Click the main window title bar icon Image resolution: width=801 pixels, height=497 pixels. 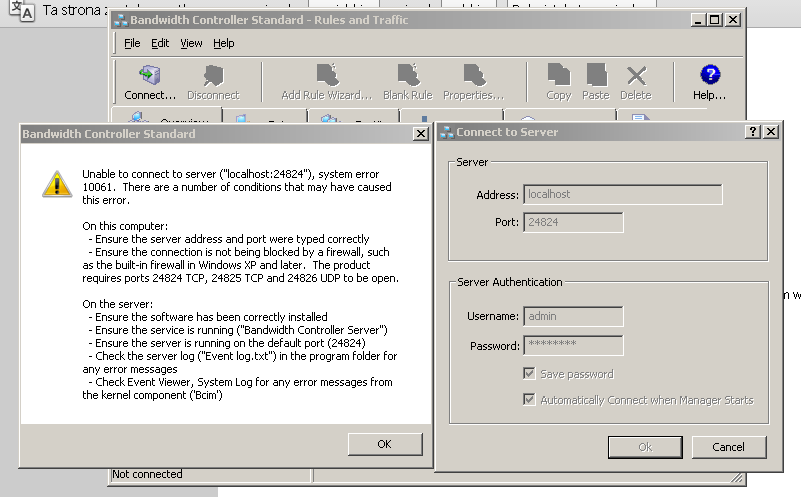click(121, 20)
